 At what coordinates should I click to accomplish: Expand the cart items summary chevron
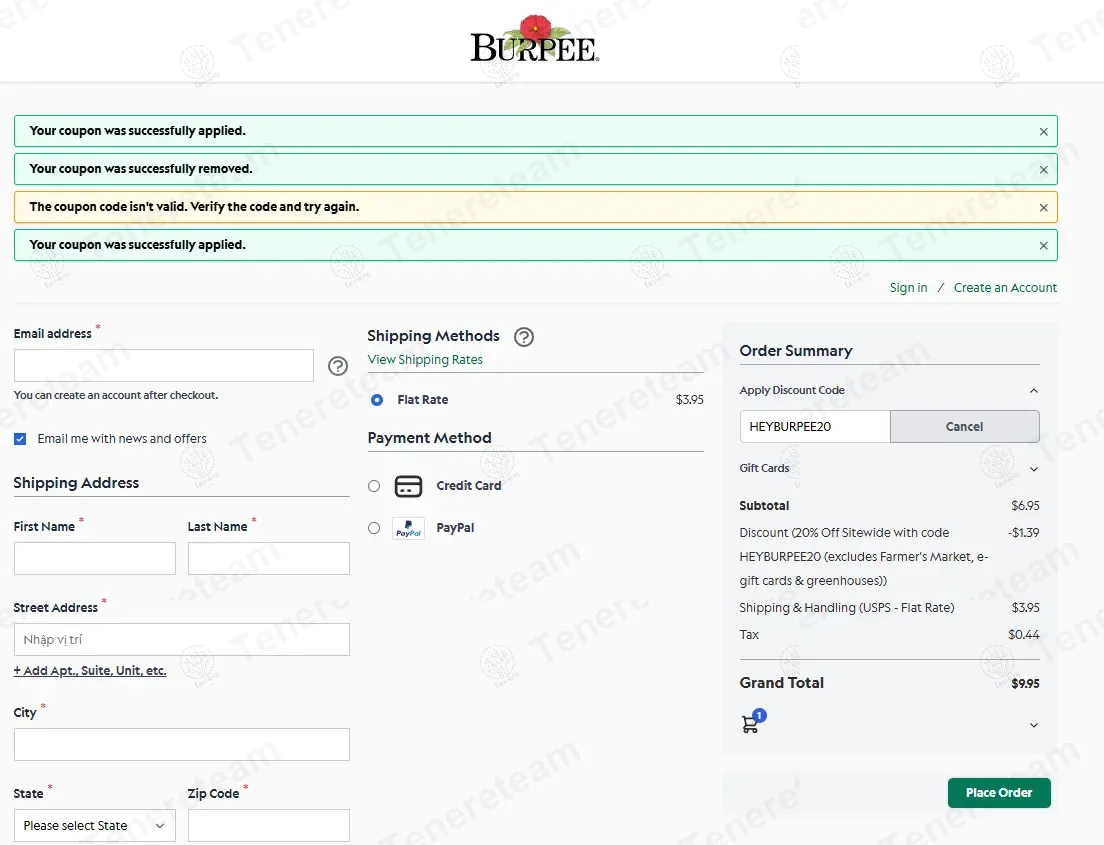(x=1034, y=725)
